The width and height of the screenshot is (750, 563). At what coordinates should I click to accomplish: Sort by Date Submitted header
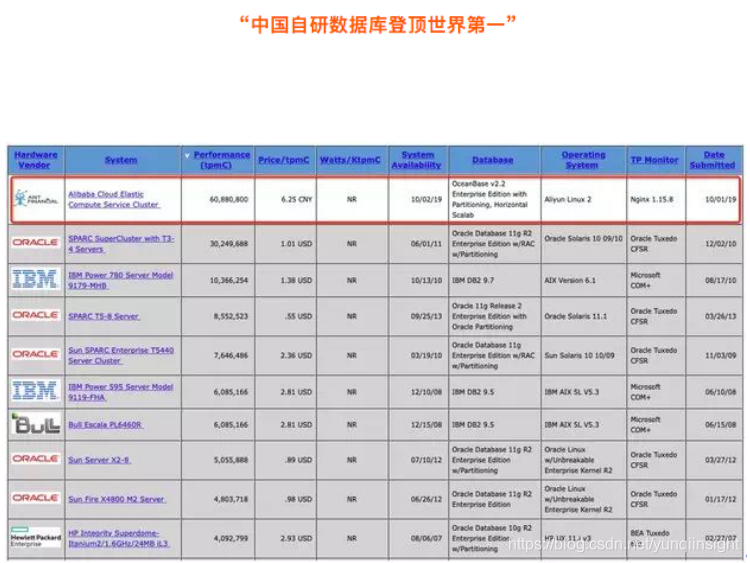[x=713, y=160]
